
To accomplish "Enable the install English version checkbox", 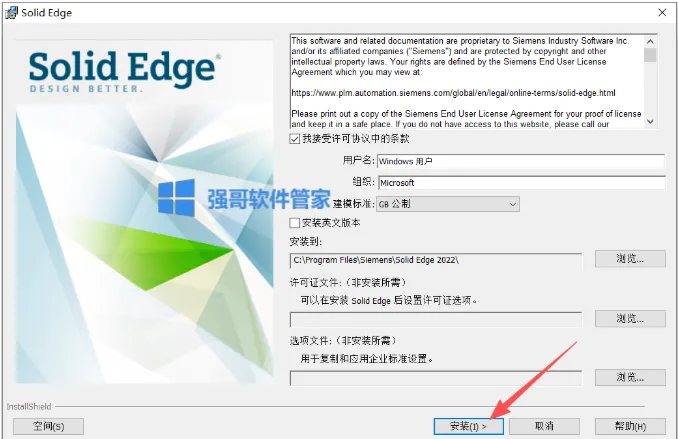I will (x=294, y=223).
